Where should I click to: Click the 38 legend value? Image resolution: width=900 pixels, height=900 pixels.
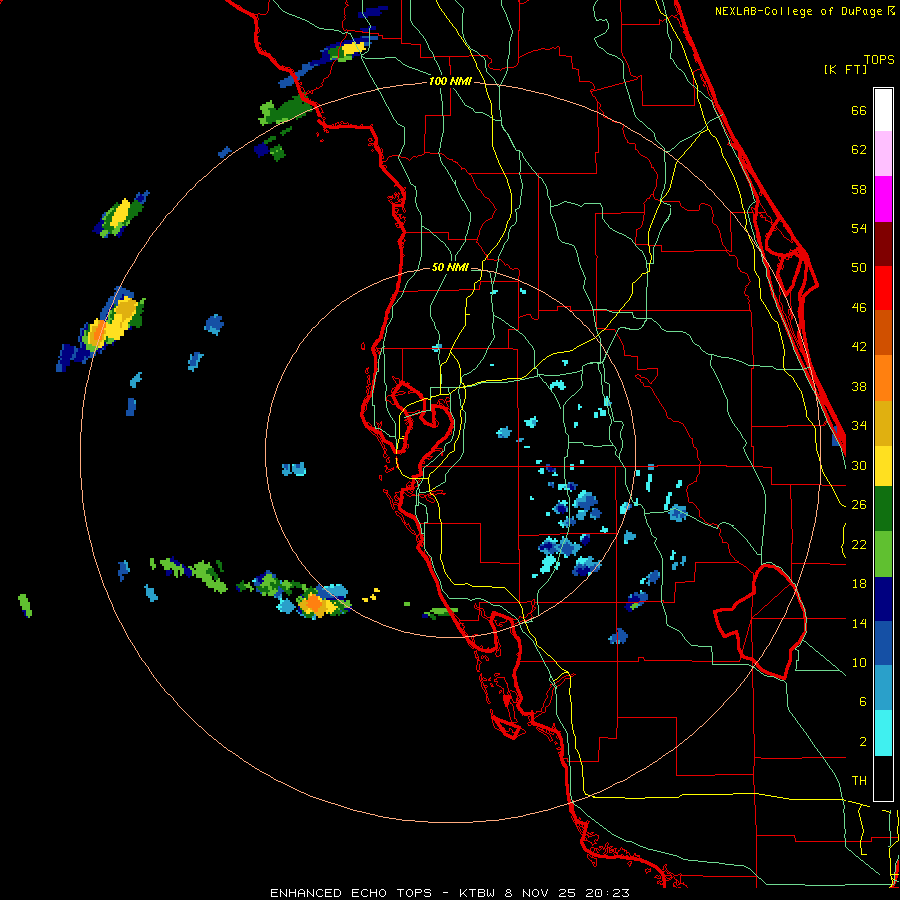coord(859,386)
